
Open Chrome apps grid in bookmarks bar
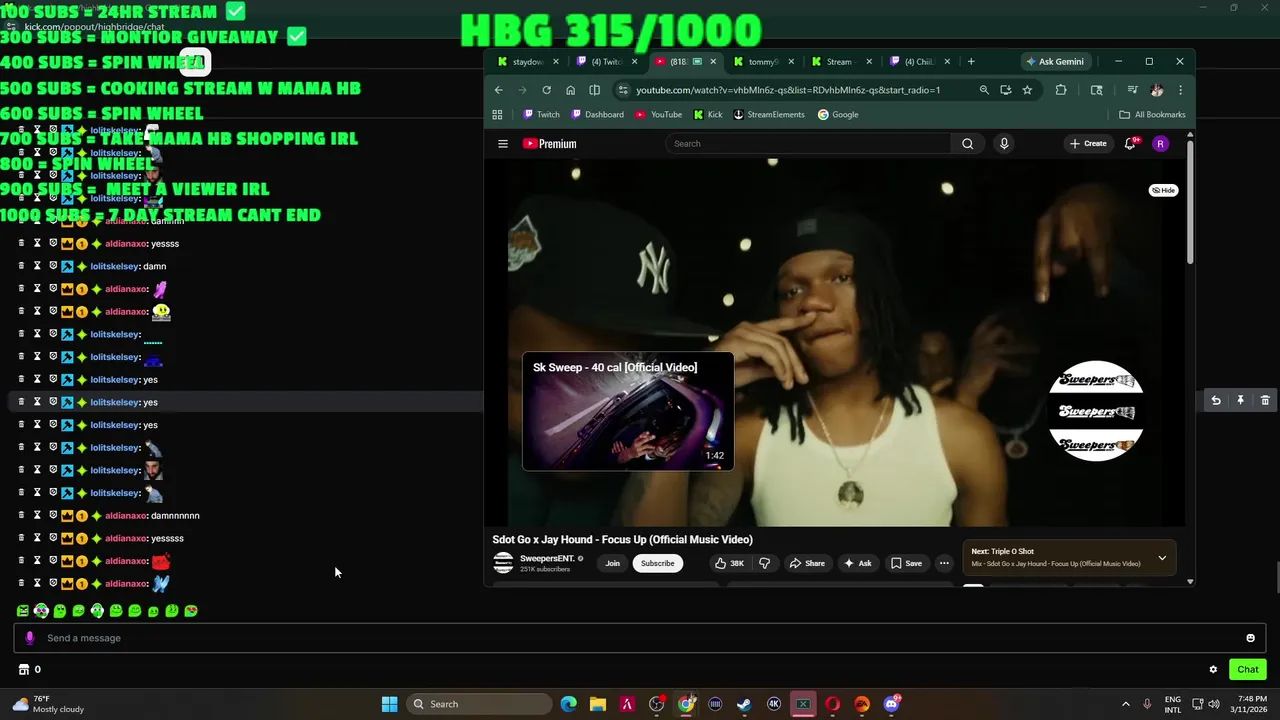497,115
